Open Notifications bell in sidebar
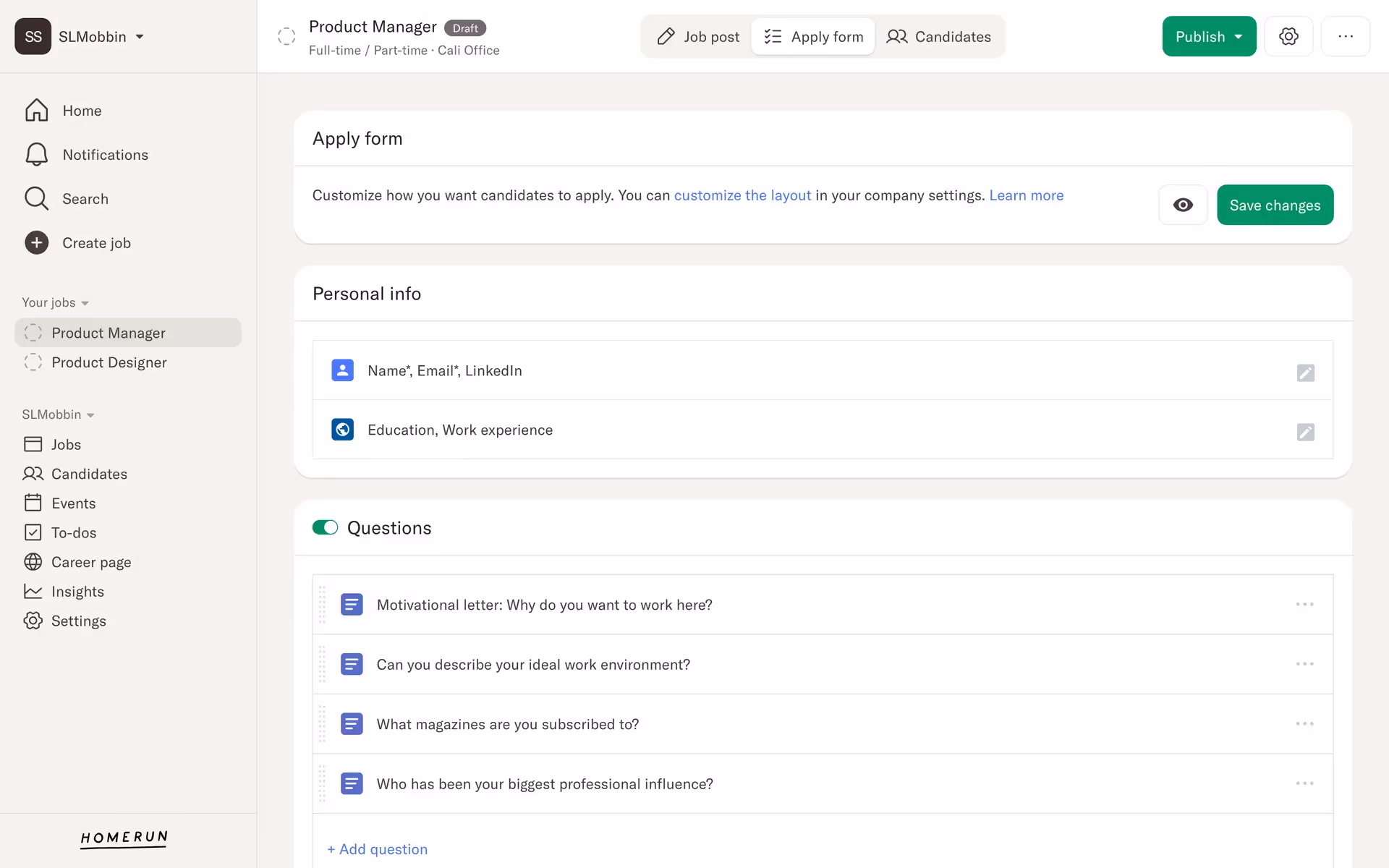The image size is (1389, 868). click(x=37, y=155)
